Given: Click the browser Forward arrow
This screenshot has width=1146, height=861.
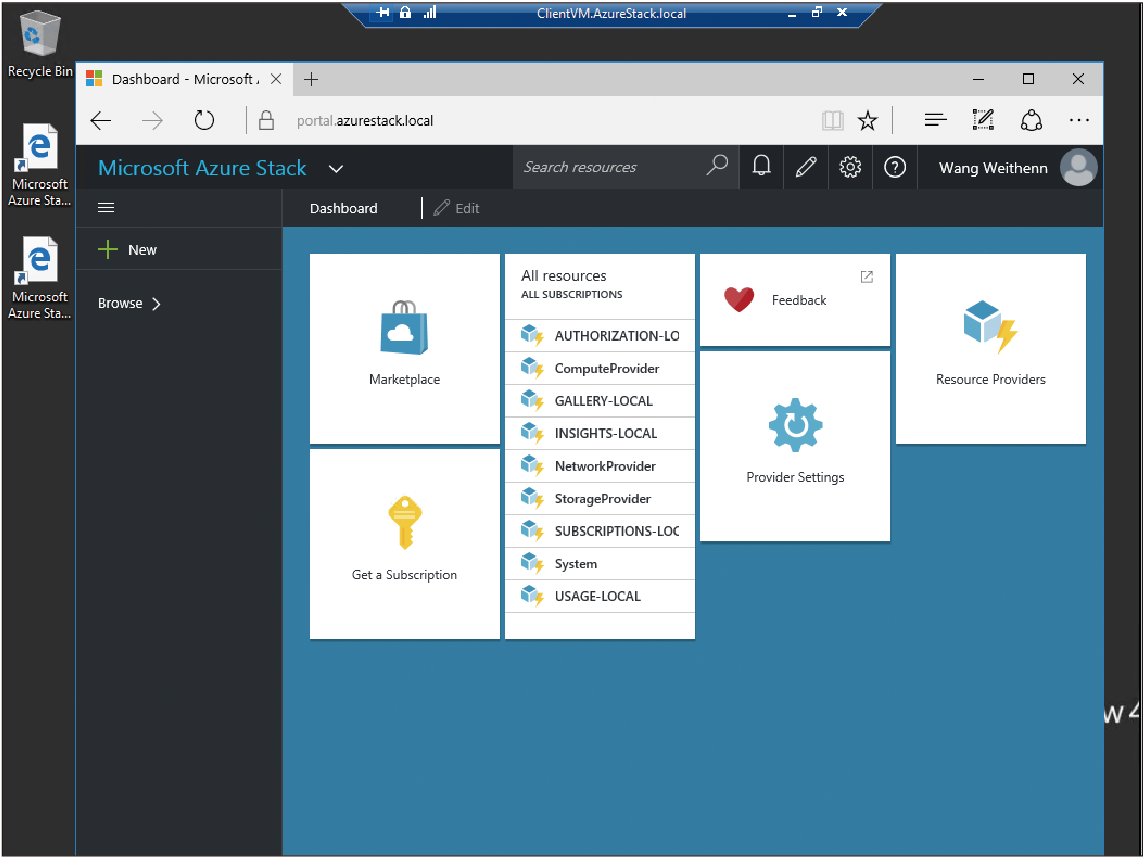Looking at the screenshot, I should pyautogui.click(x=152, y=121).
